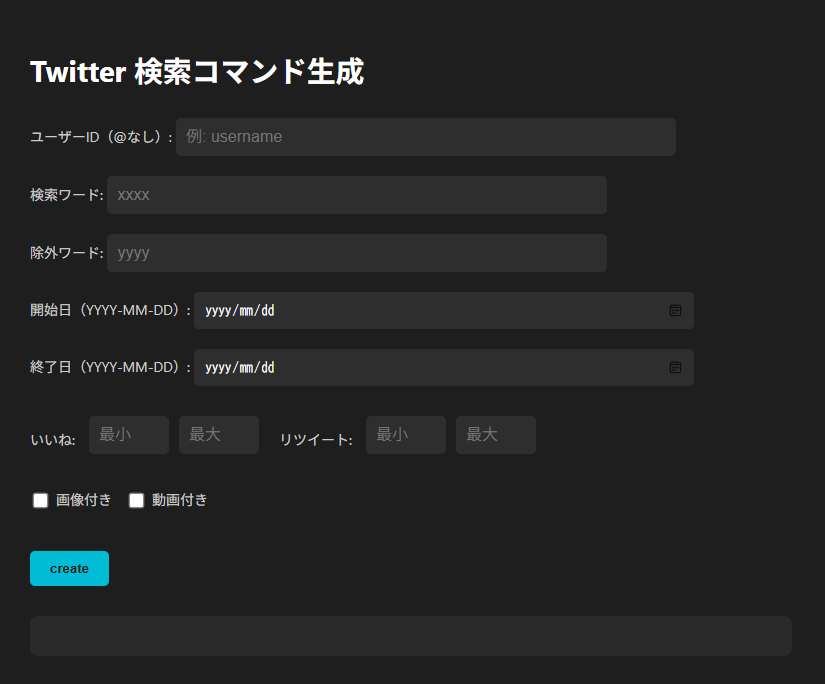825x684 pixels.
Task: Enable the 動画付き checkbox
Action: [x=137, y=500]
